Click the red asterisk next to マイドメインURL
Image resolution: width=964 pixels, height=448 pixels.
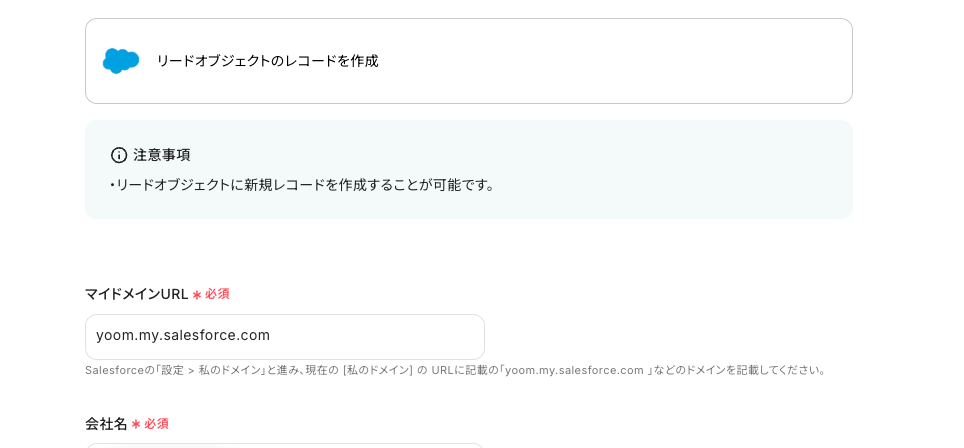click(x=196, y=295)
